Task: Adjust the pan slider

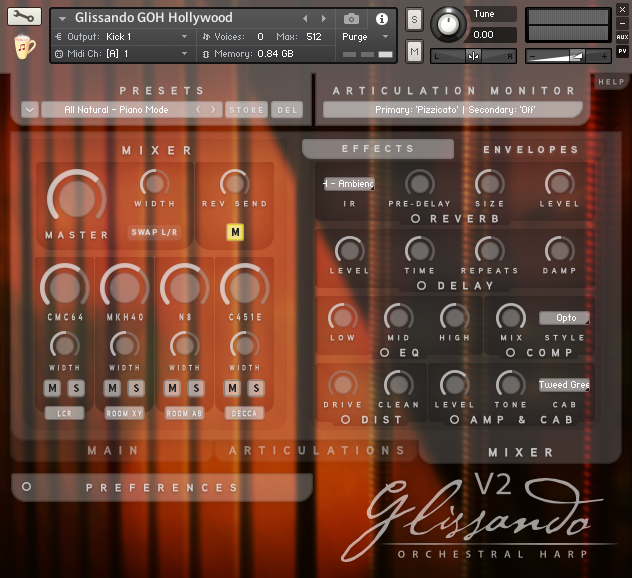Action: tap(474, 56)
